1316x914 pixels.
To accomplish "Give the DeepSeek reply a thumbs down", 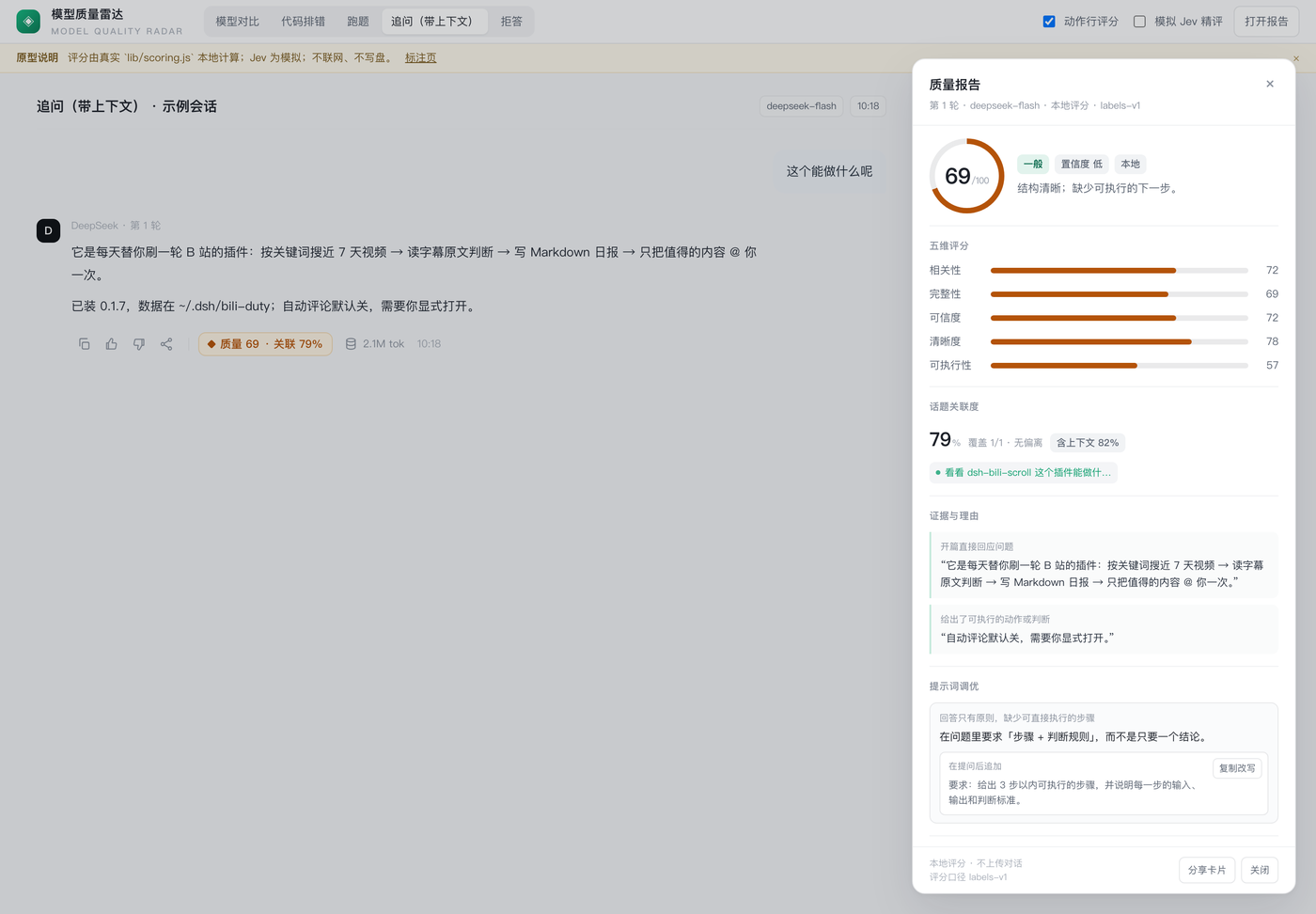I will tap(139, 344).
